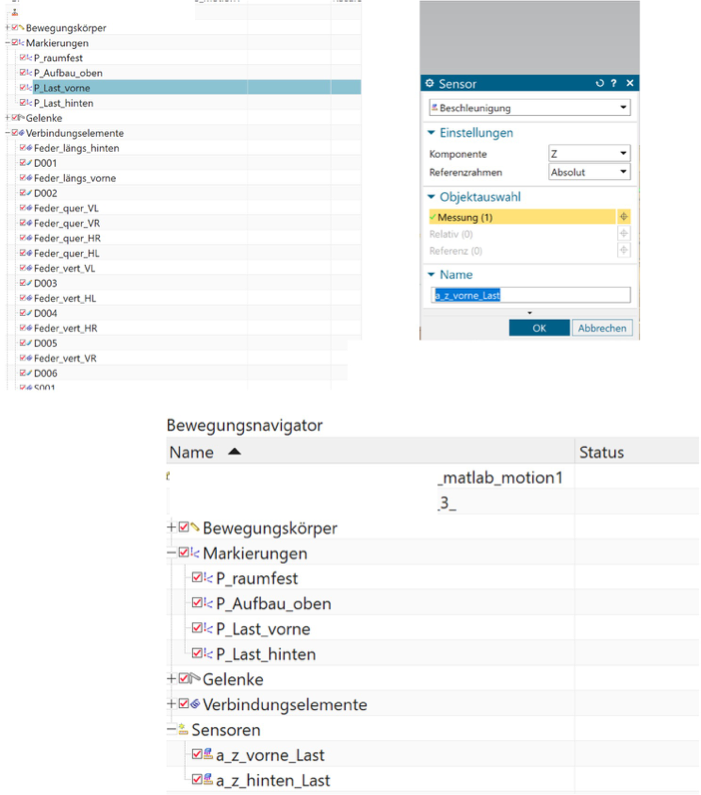Toggle a_z_hinten_Last sensor checkbox
The image size is (701, 795).
click(197, 779)
